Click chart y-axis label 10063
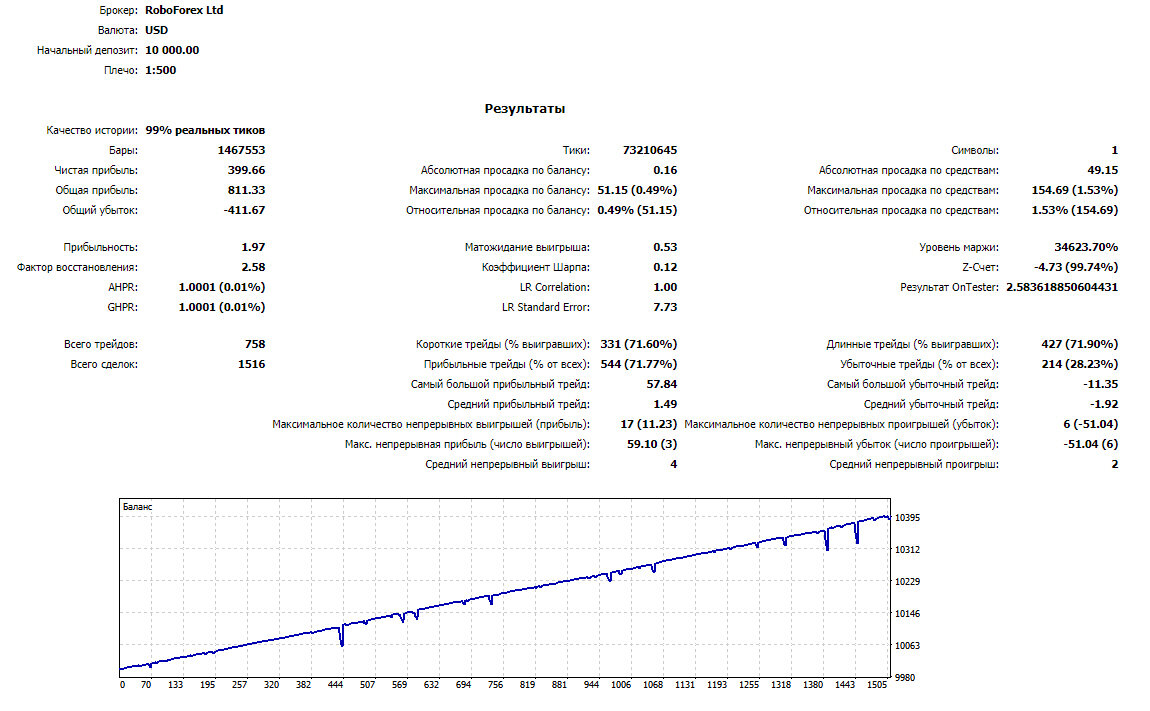Viewport: 1150px width, 711px height. 907,646
